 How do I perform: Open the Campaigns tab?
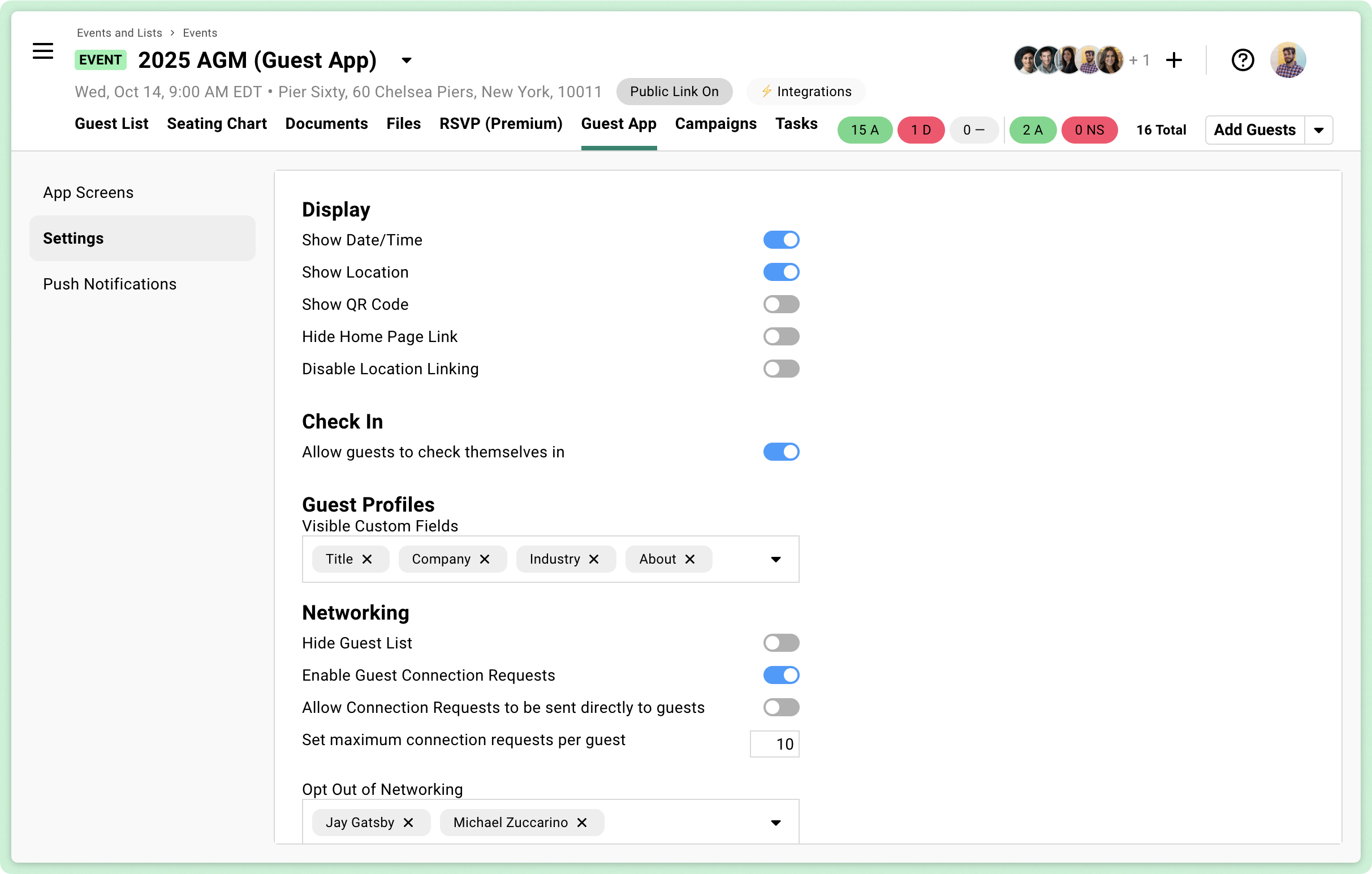pos(715,124)
